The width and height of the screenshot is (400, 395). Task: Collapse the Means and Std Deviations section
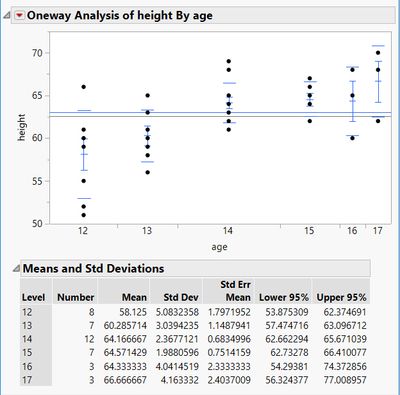click(16, 268)
